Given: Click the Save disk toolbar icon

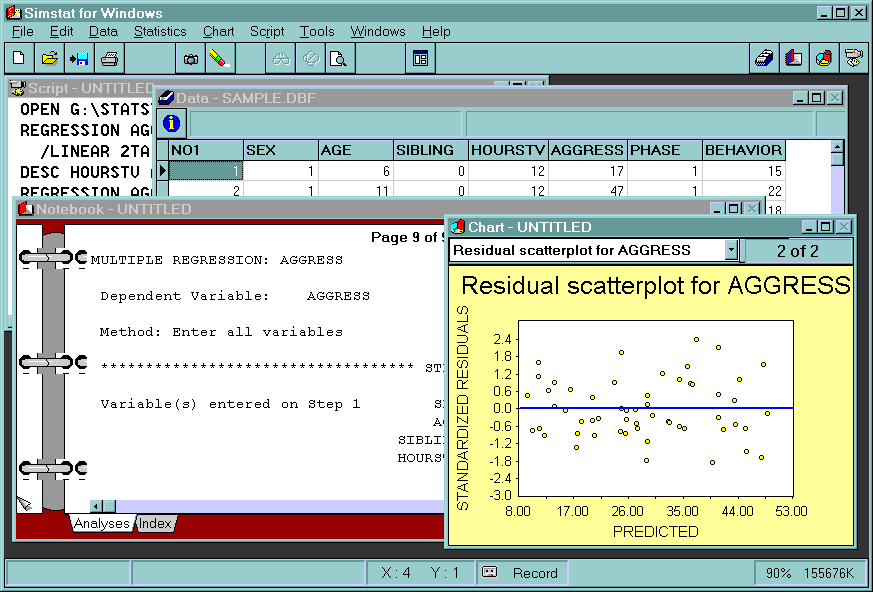Looking at the screenshot, I should [79, 59].
